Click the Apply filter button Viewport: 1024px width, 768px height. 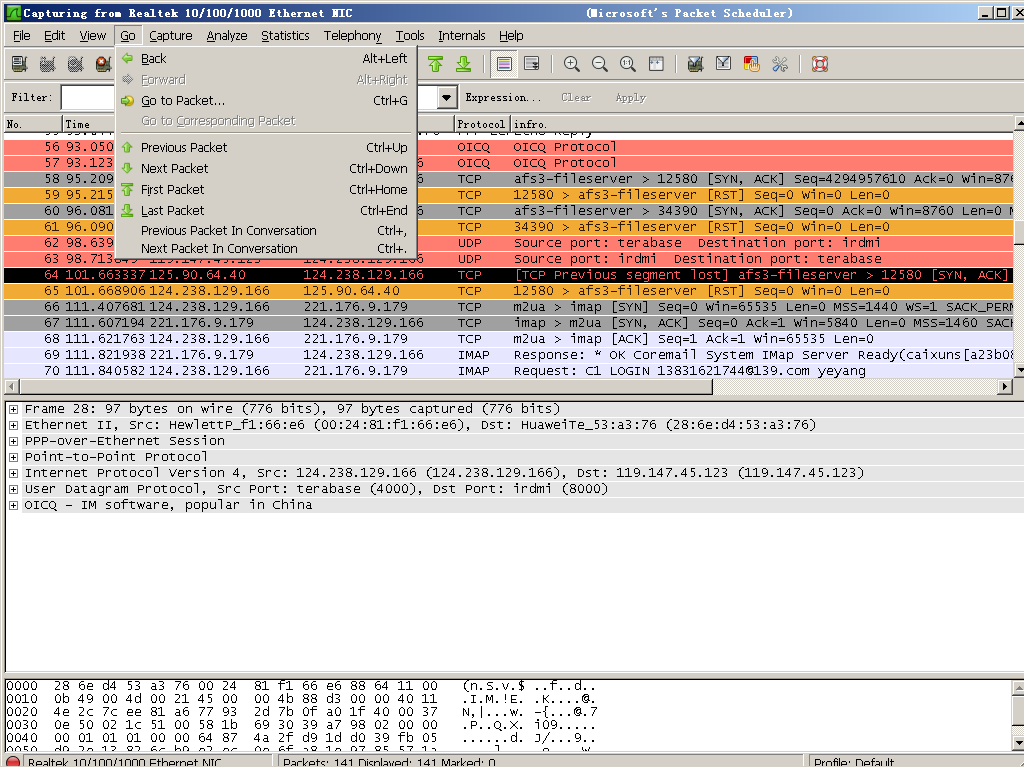[x=630, y=98]
